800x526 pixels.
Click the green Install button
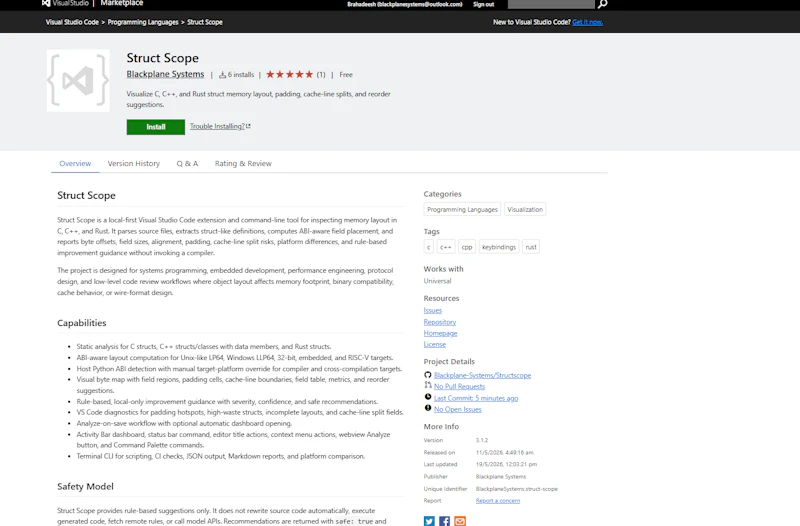[156, 127]
